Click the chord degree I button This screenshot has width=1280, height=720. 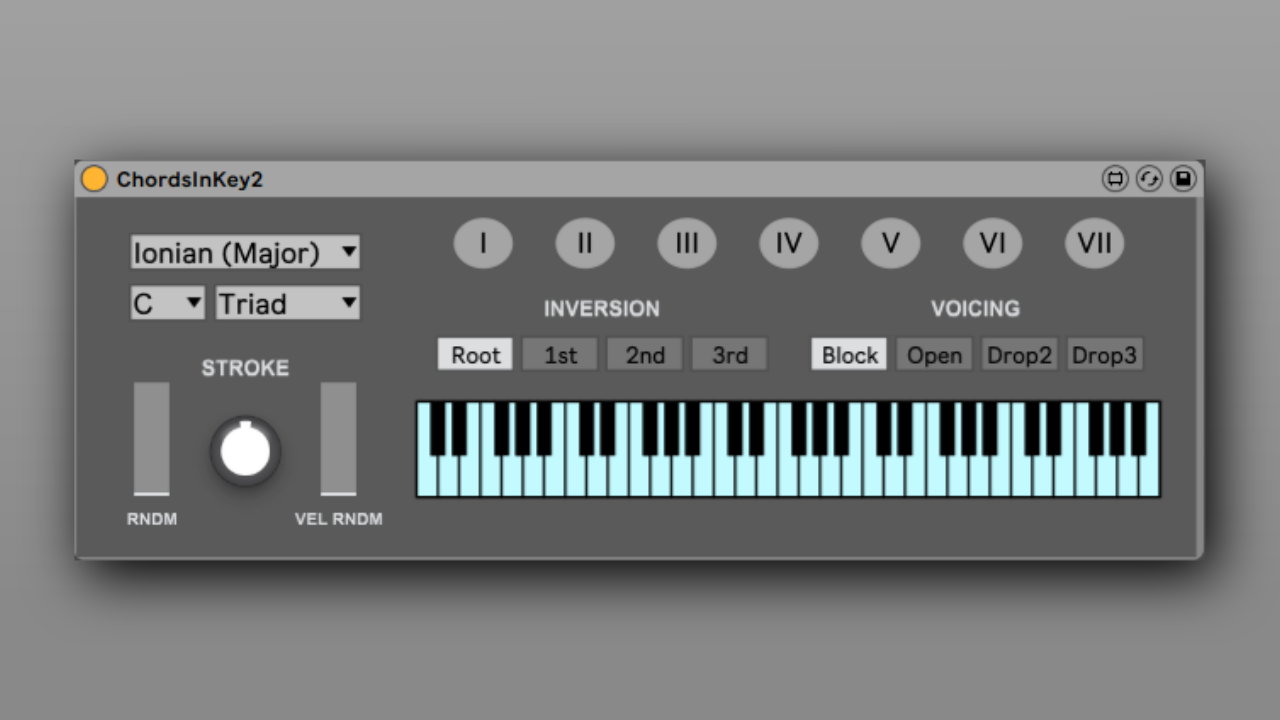coord(483,244)
